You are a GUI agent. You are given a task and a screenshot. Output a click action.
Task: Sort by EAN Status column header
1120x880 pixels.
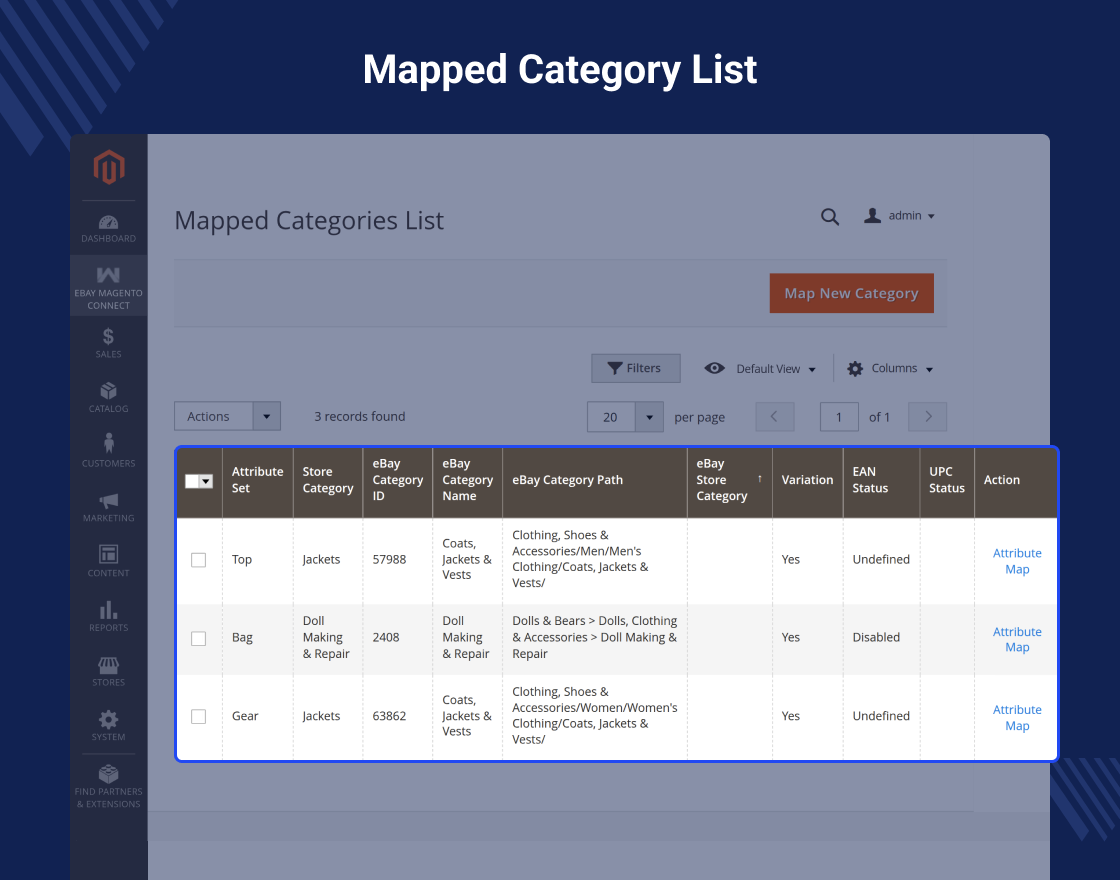pyautogui.click(x=881, y=480)
